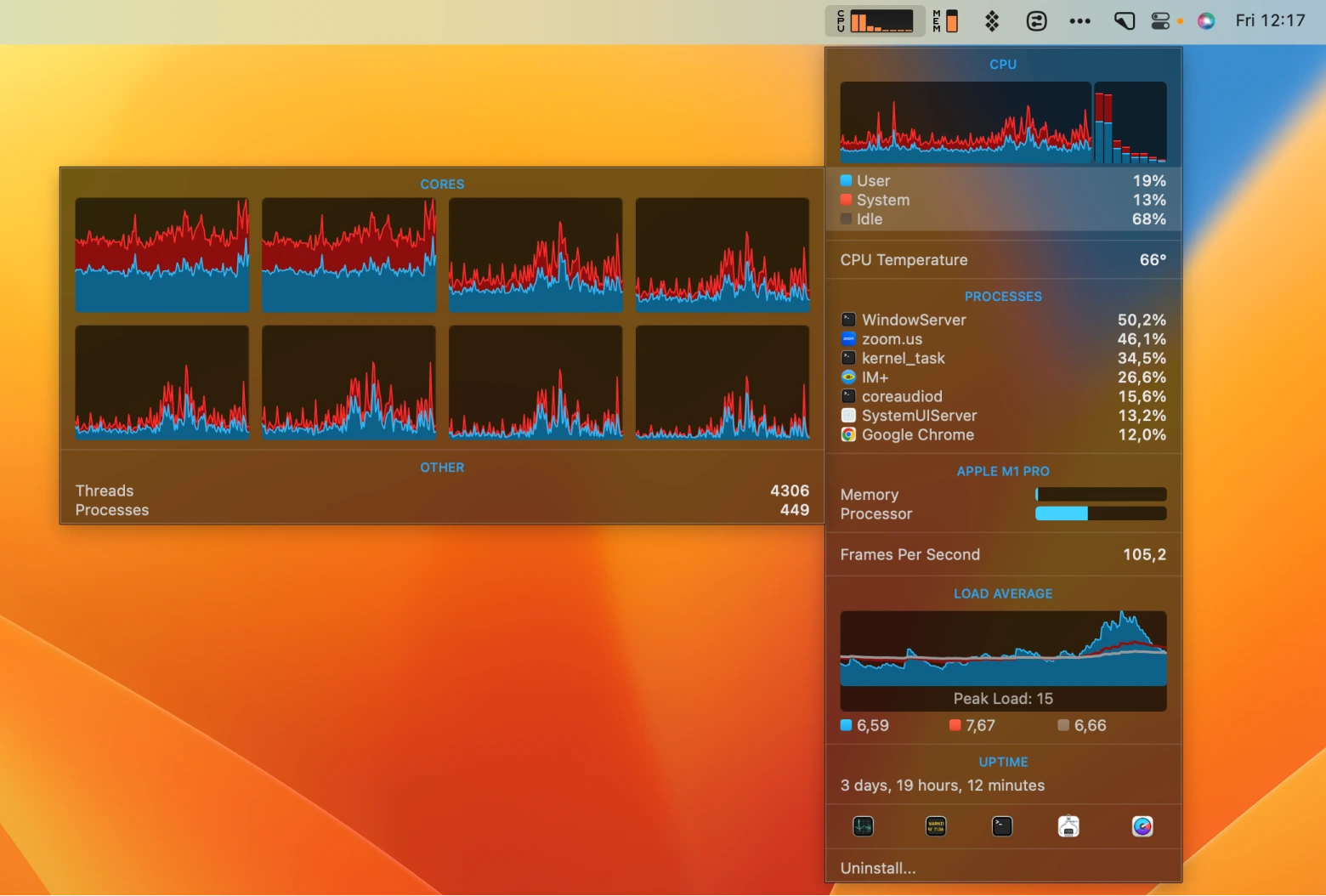Launch Console from the shortcut icons row
Image resolution: width=1326 pixels, height=896 pixels.
tap(936, 826)
